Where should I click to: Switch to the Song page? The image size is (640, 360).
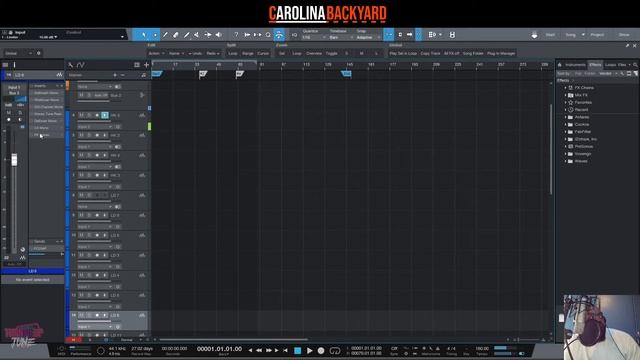pyautogui.click(x=571, y=35)
